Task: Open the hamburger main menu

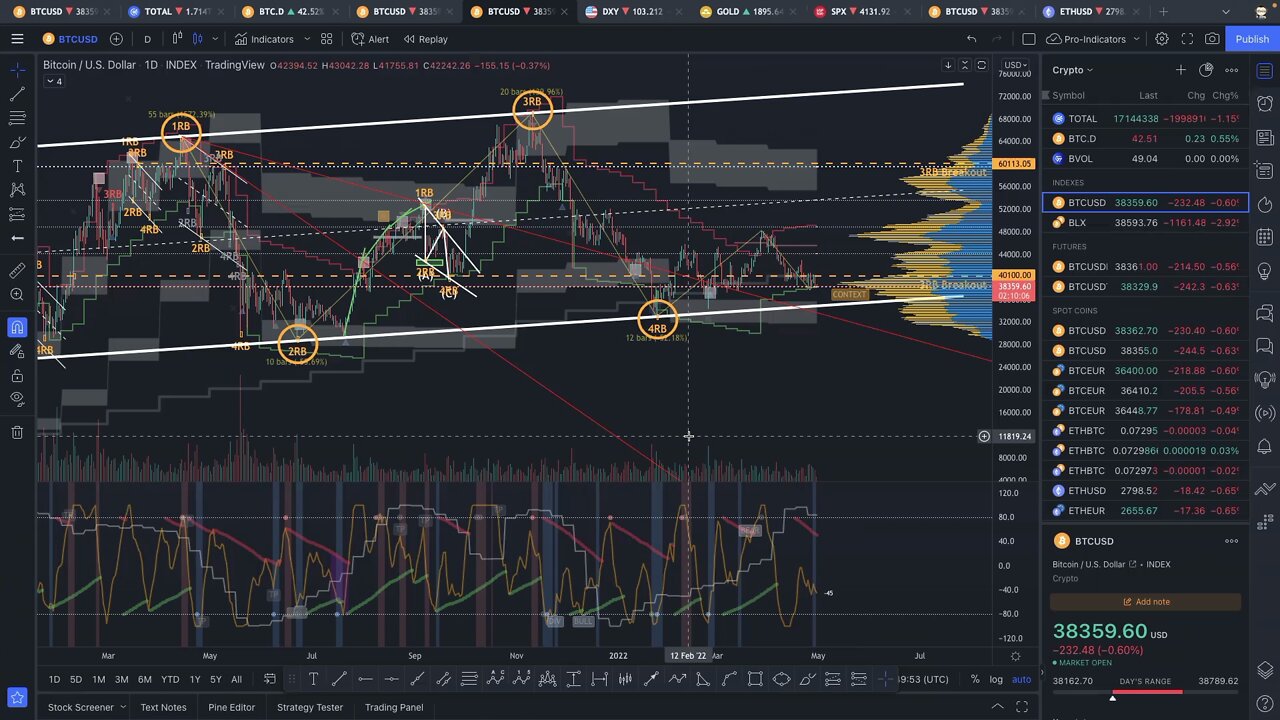Action: coord(17,39)
